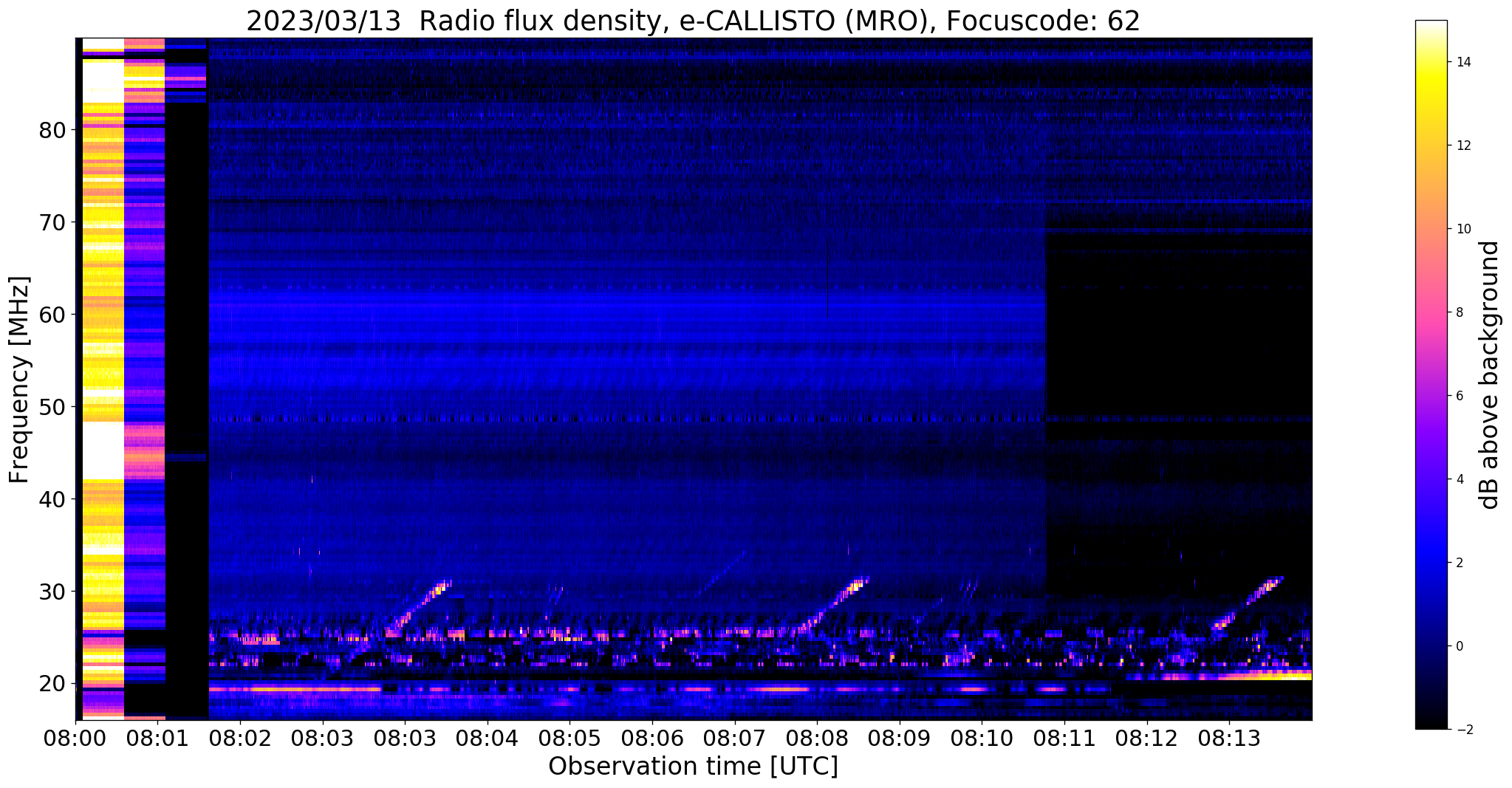The width and height of the screenshot is (1512, 788).
Task: Select the 30 tick on the frequency axis
Action: pos(52,592)
